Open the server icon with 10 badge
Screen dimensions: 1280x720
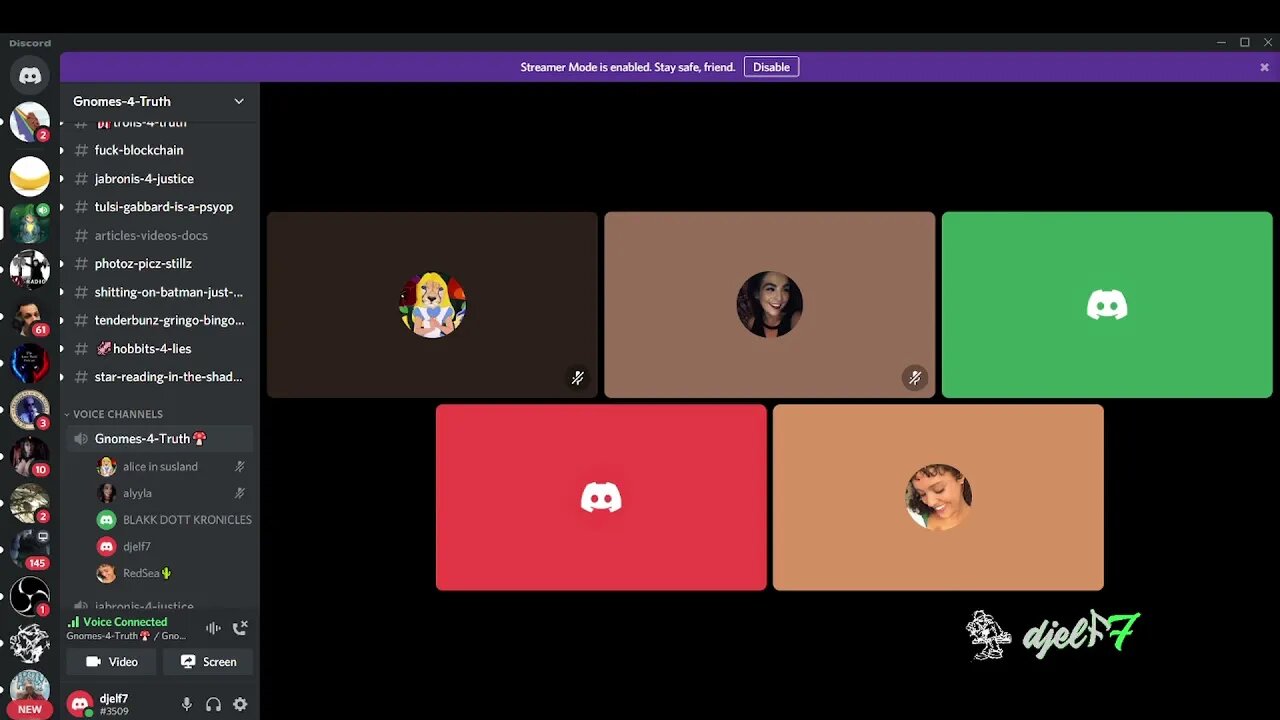[x=30, y=456]
